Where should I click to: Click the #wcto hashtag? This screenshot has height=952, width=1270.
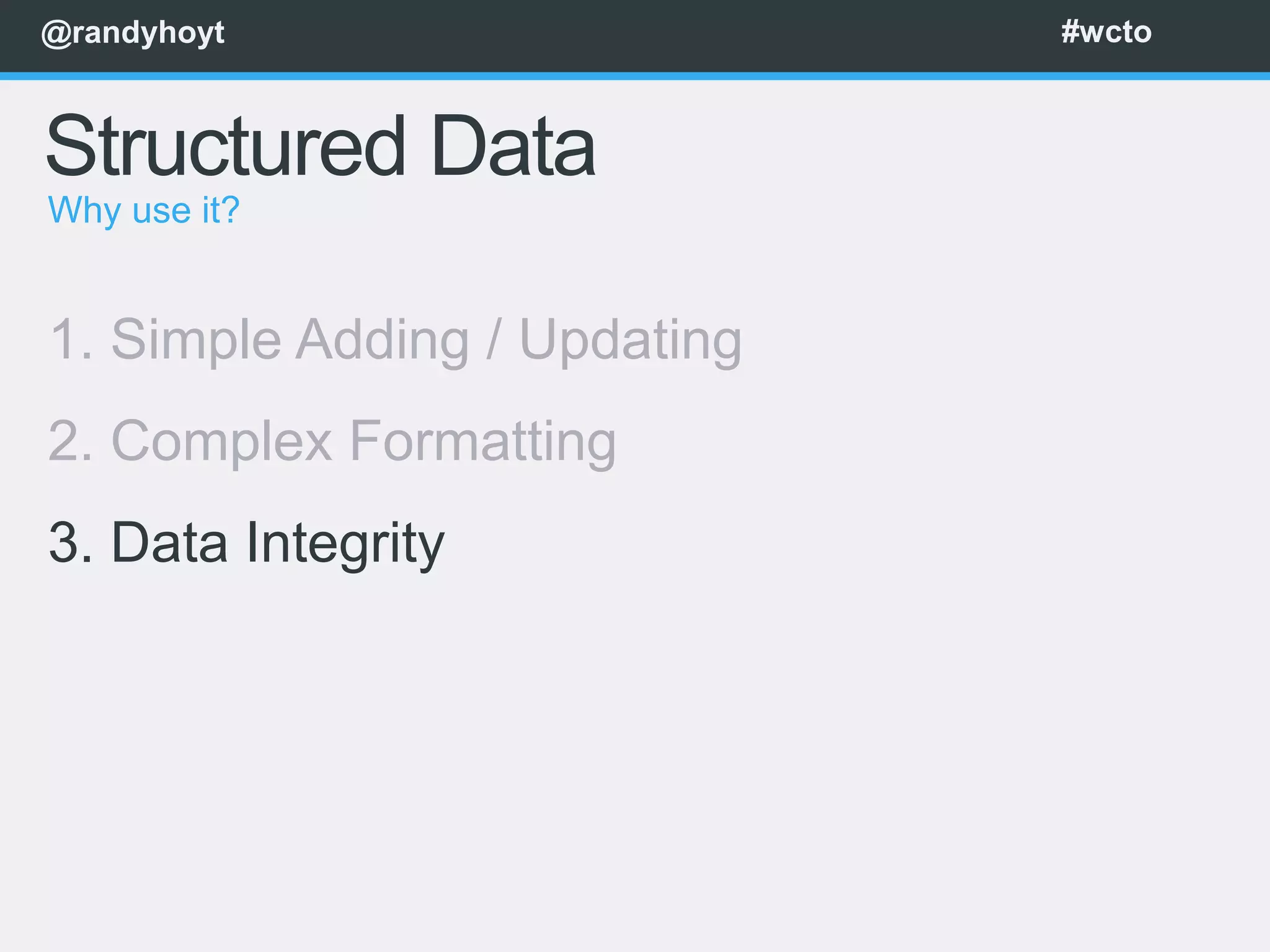(x=1106, y=32)
